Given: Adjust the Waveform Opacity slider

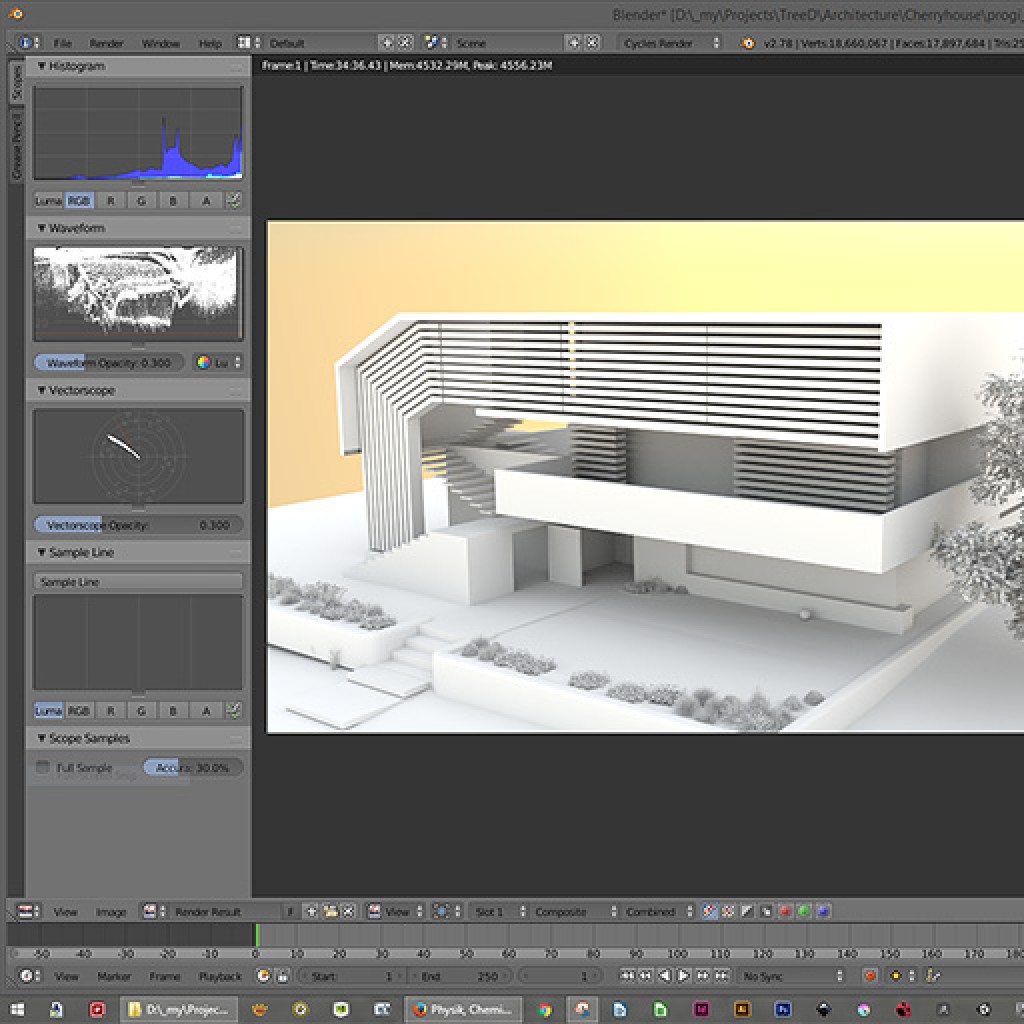Looking at the screenshot, I should (109, 363).
